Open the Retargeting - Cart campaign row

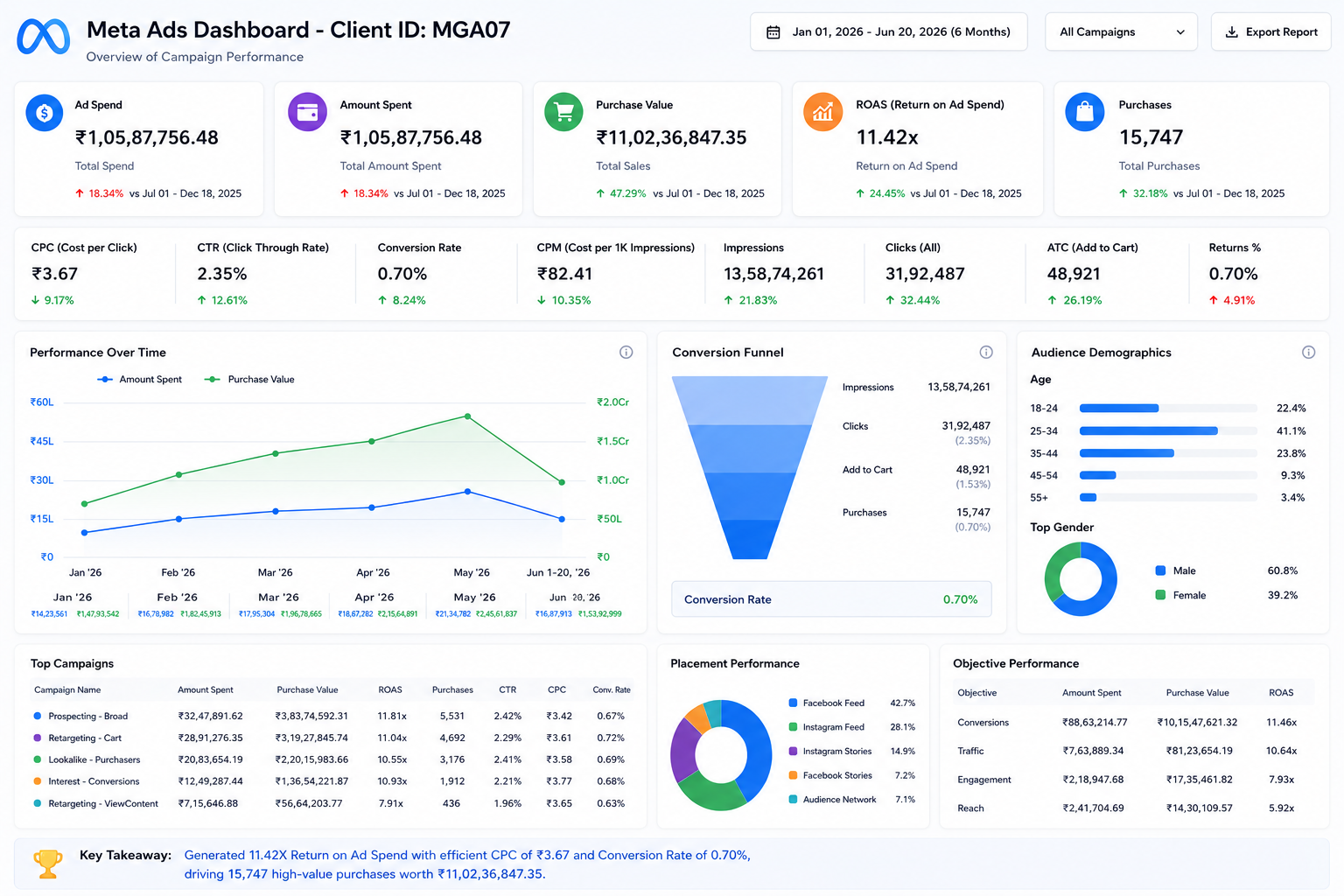331,738
